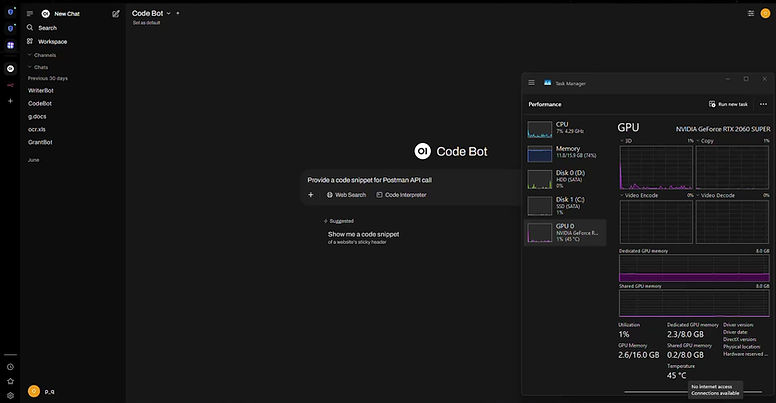
Task: Open the controls sliders icon at top right
Action: 751,13
